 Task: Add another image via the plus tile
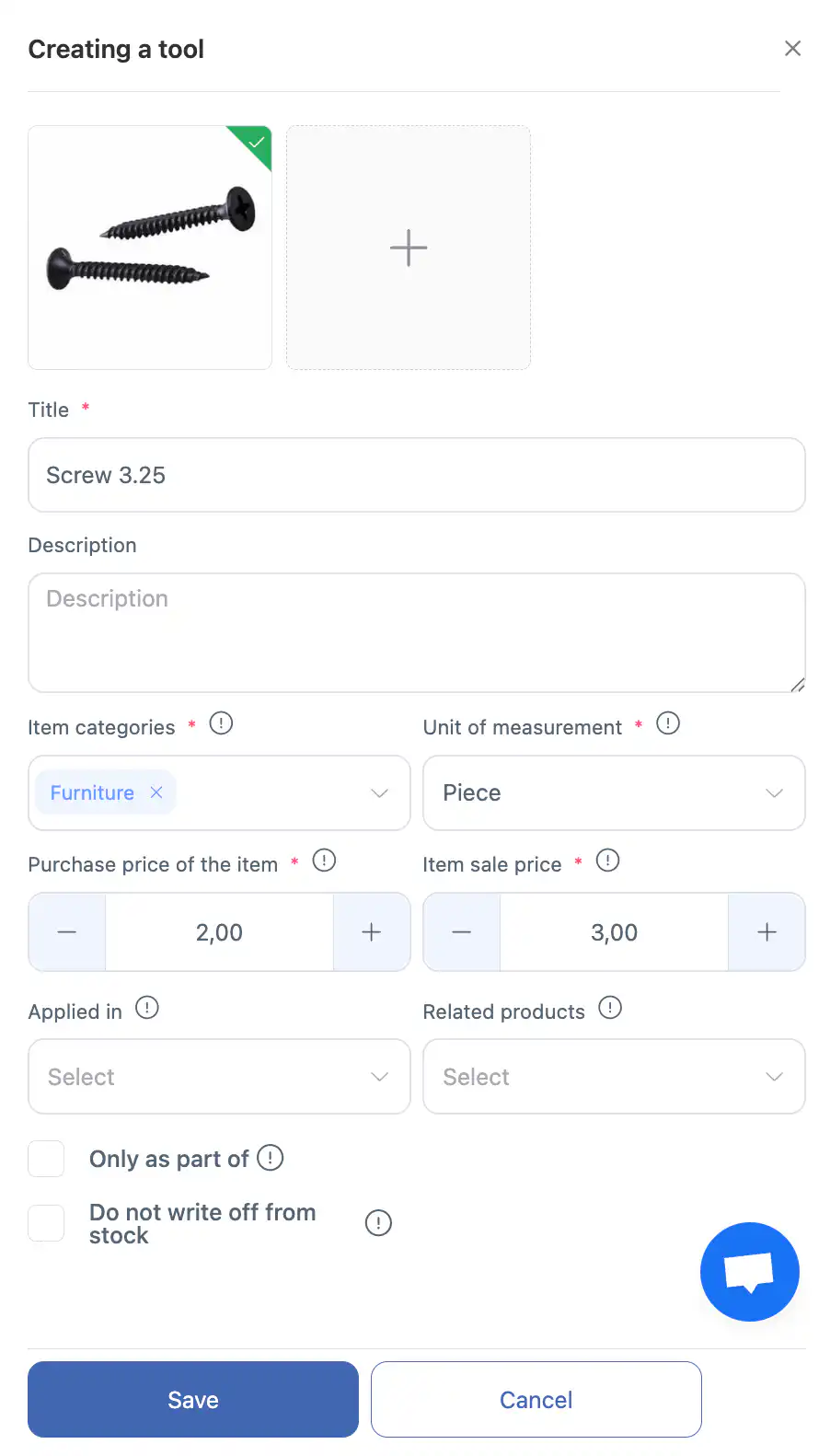pyautogui.click(x=409, y=248)
